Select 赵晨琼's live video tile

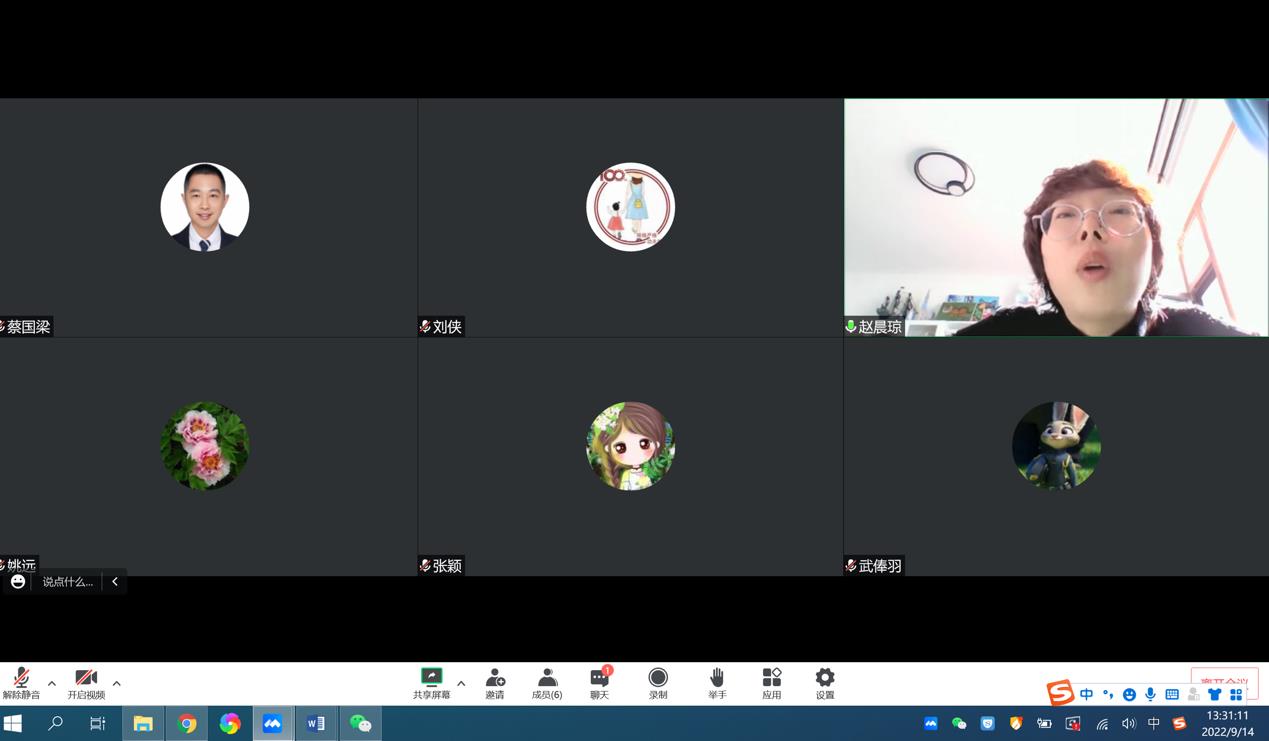point(1056,217)
